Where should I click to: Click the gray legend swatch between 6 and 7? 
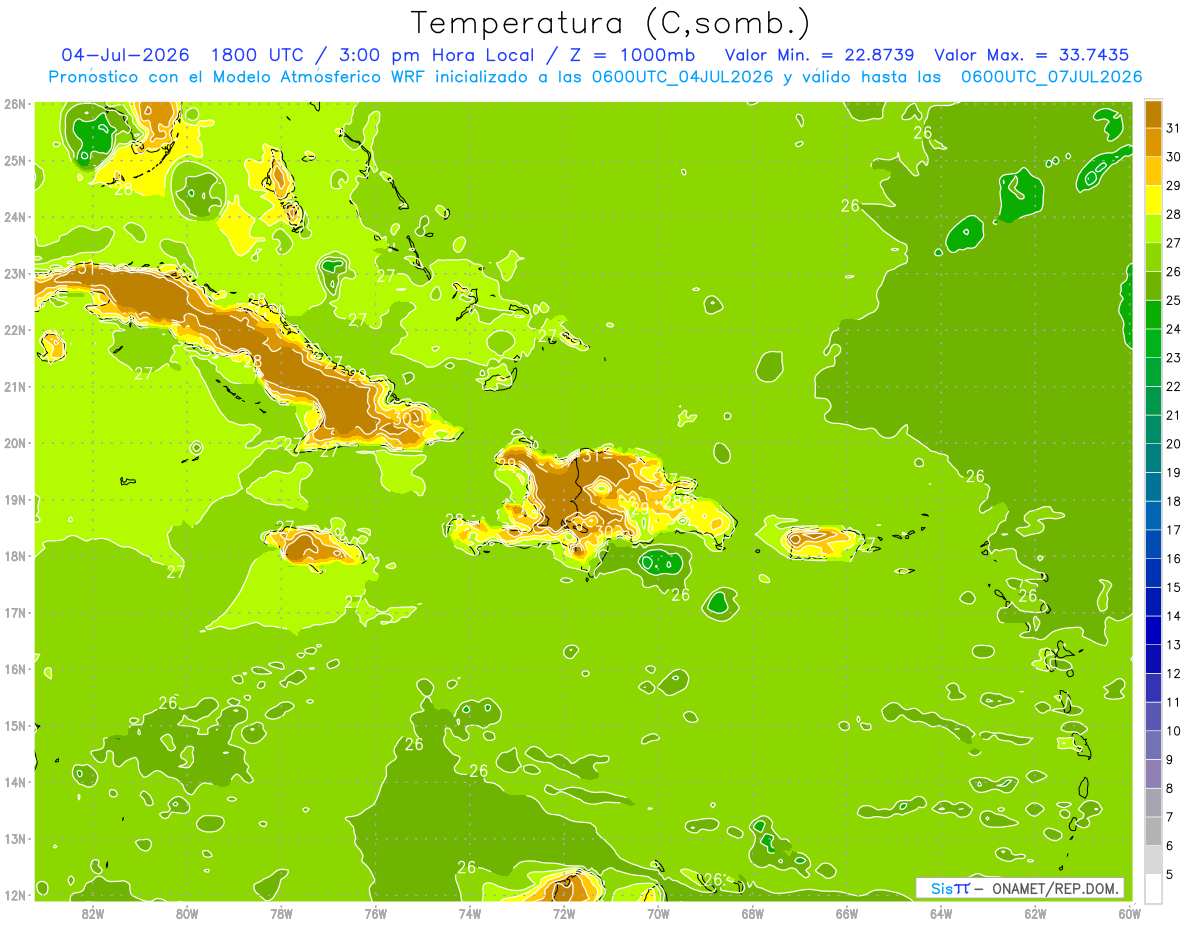tap(1153, 831)
